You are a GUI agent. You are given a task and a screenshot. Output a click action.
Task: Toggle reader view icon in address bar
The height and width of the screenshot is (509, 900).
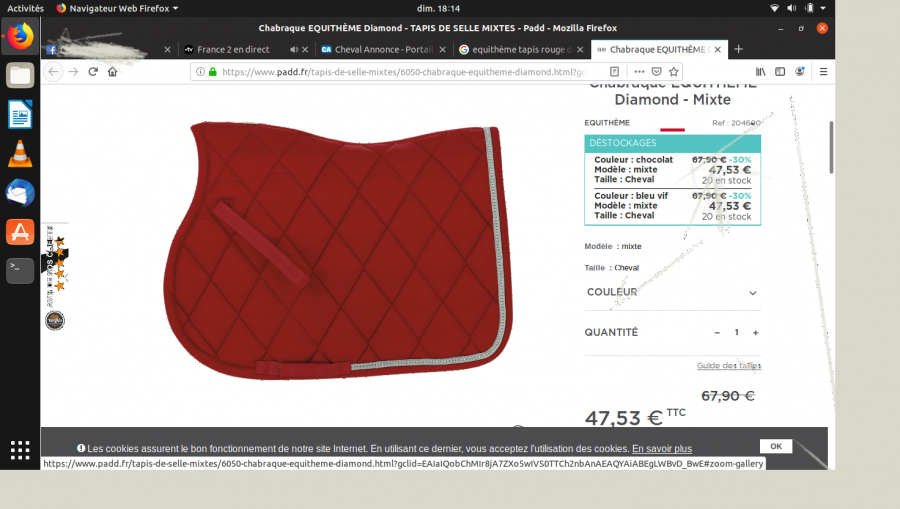(615, 72)
